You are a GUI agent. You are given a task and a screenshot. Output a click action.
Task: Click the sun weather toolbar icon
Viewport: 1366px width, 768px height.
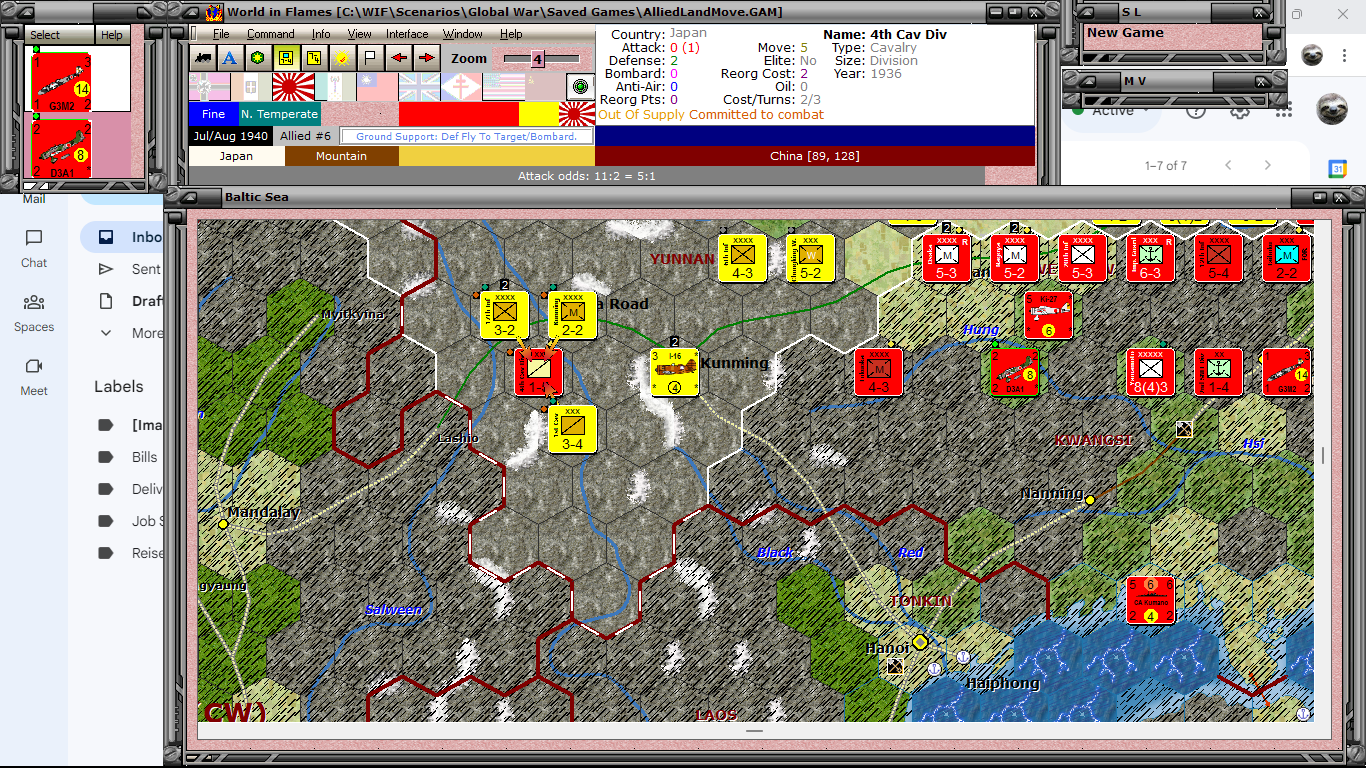[343, 58]
